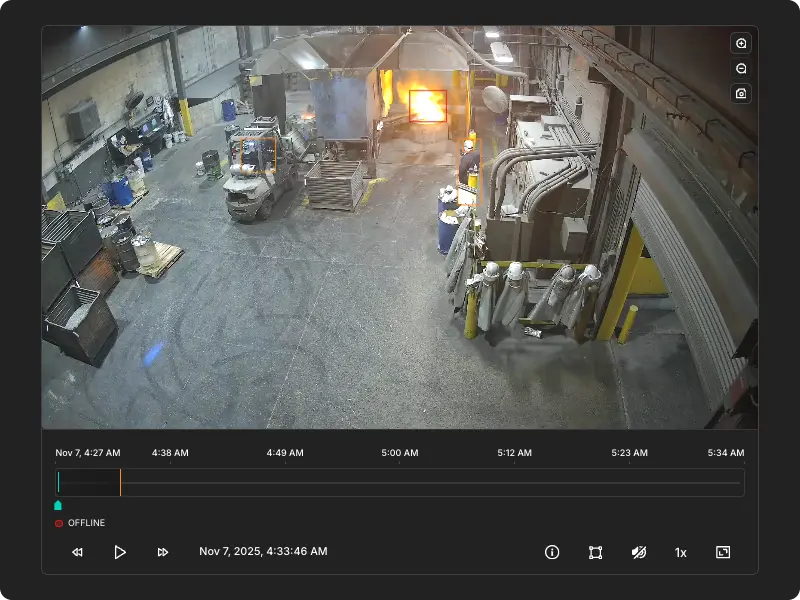The width and height of the screenshot is (800, 600).
Task: Toggle picture-in-picture view
Action: (x=723, y=552)
